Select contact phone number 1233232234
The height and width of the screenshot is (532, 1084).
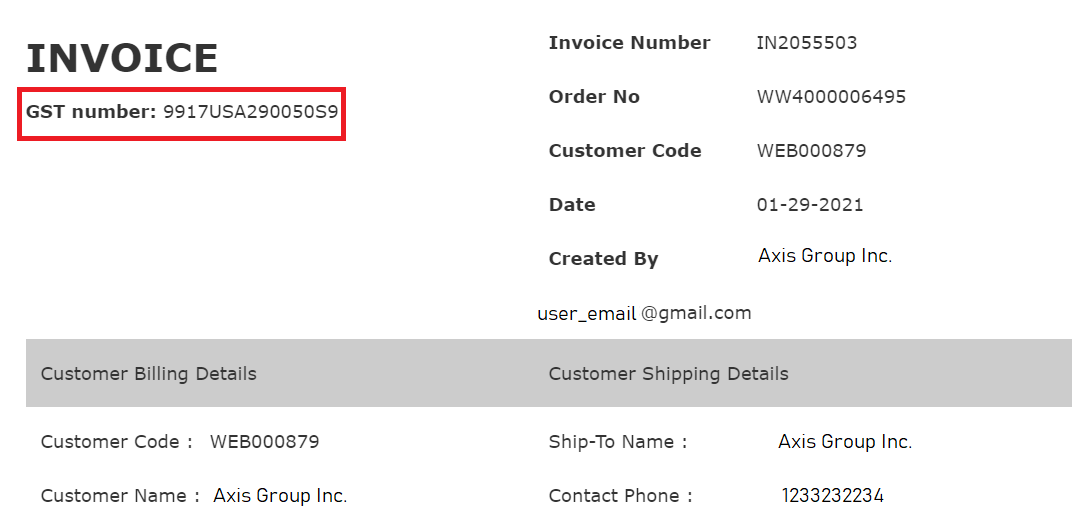[832, 496]
